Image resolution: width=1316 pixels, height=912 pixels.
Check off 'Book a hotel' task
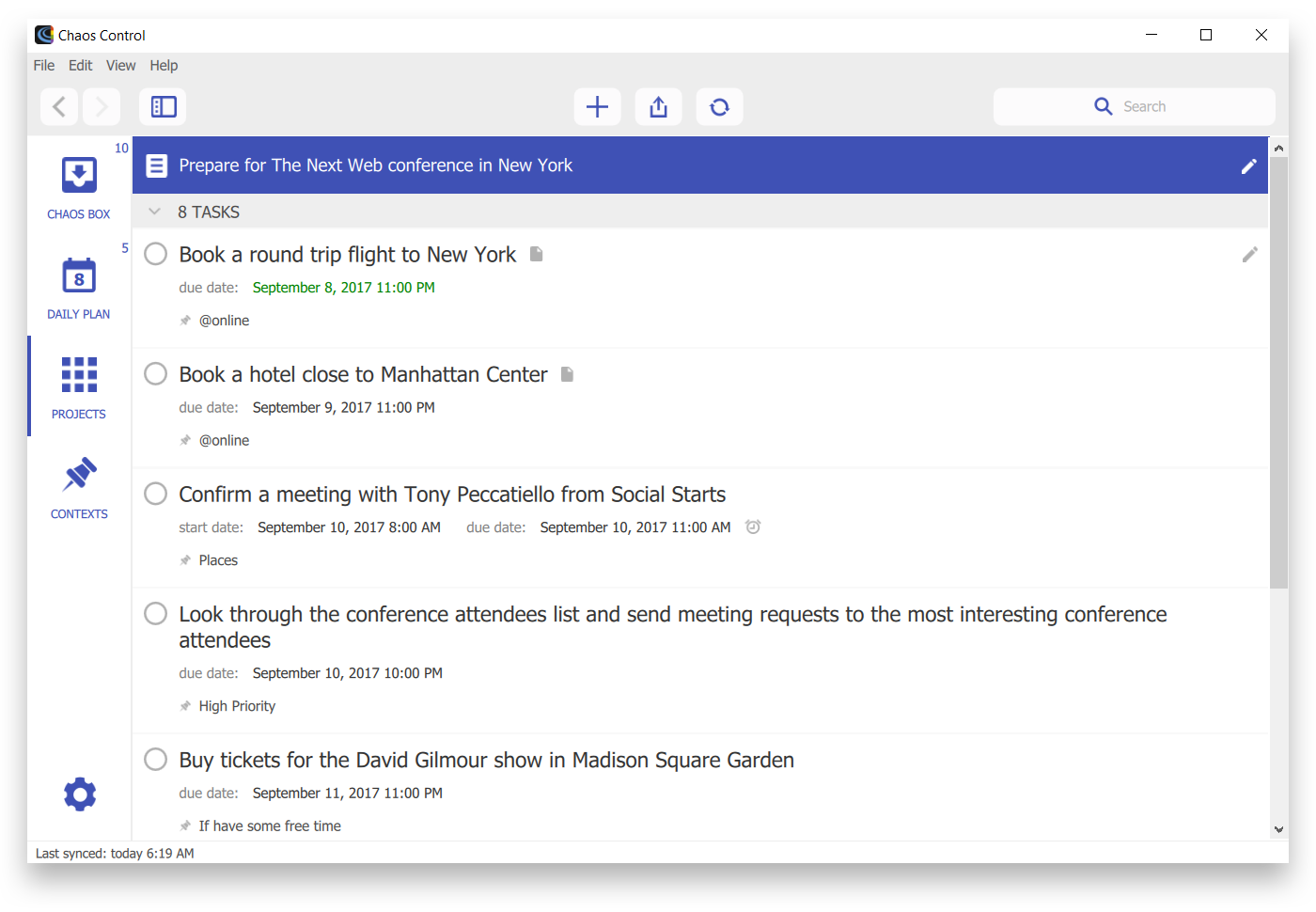point(156,374)
